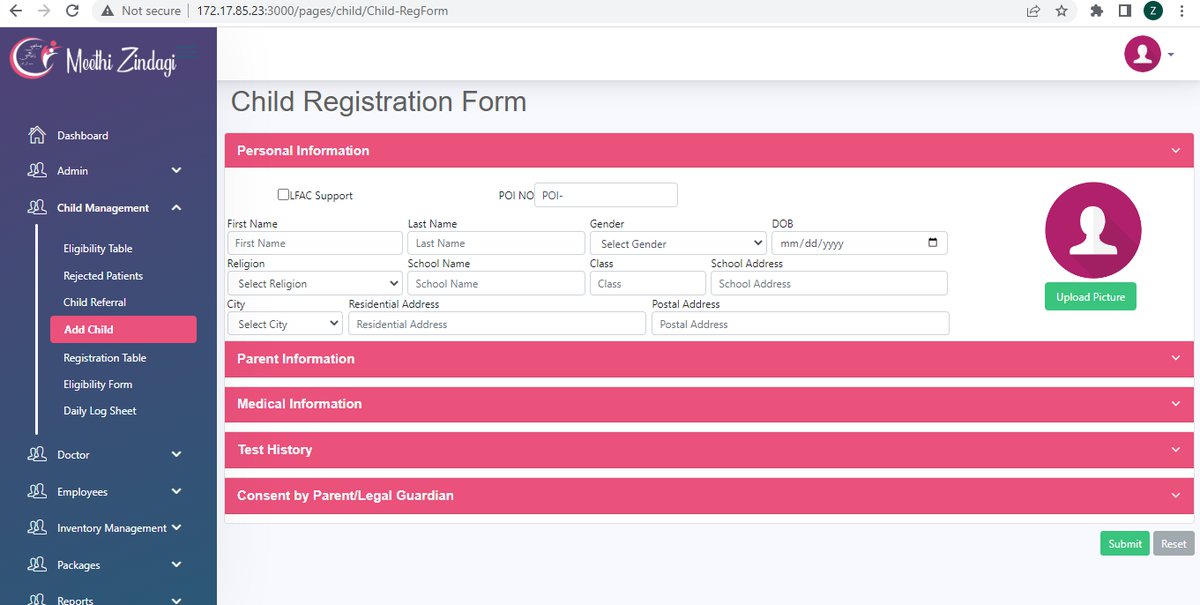1200x605 pixels.
Task: Click the Postal Address input field
Action: (x=800, y=324)
